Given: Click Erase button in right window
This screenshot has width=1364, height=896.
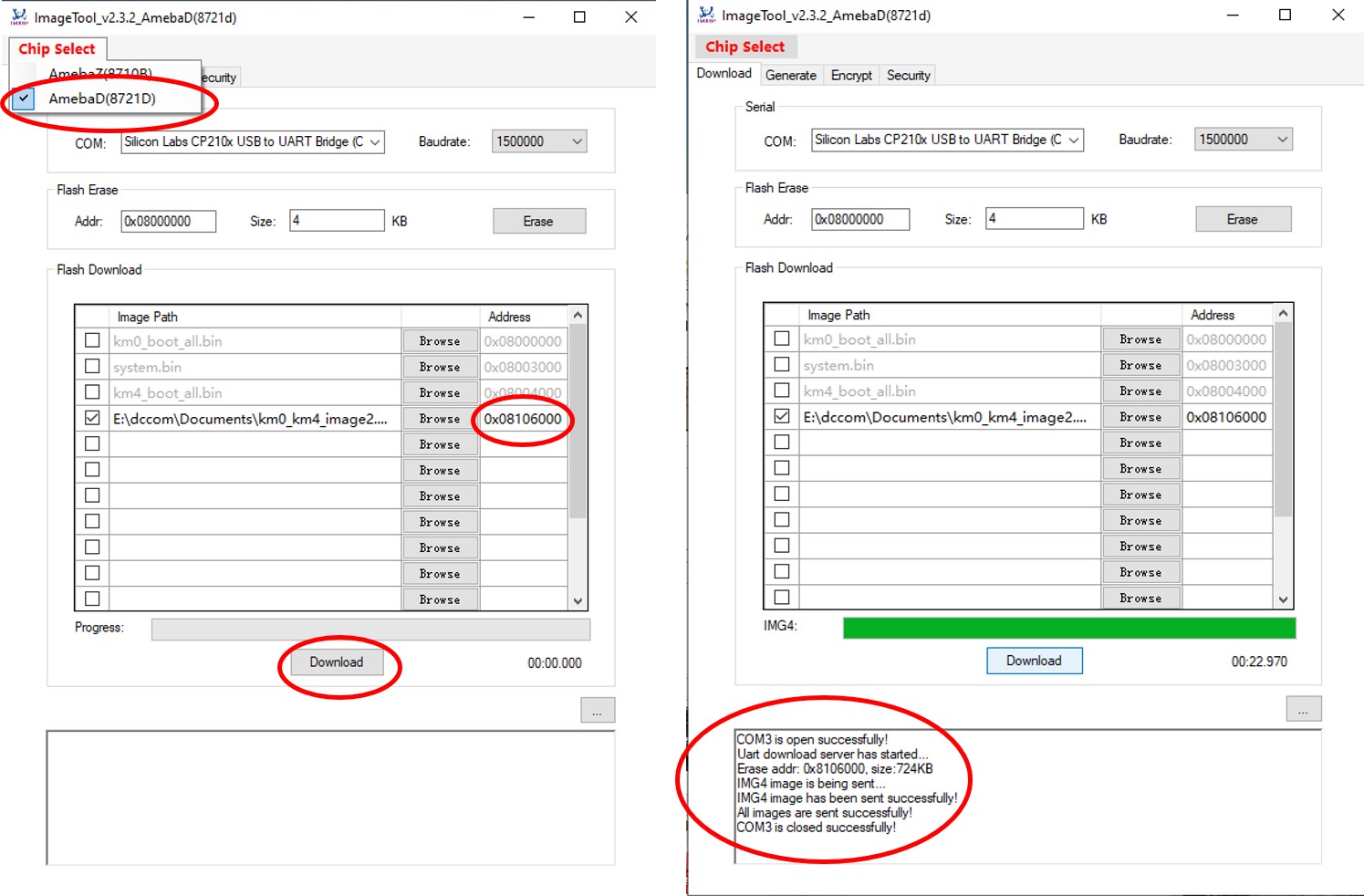Looking at the screenshot, I should (1244, 220).
